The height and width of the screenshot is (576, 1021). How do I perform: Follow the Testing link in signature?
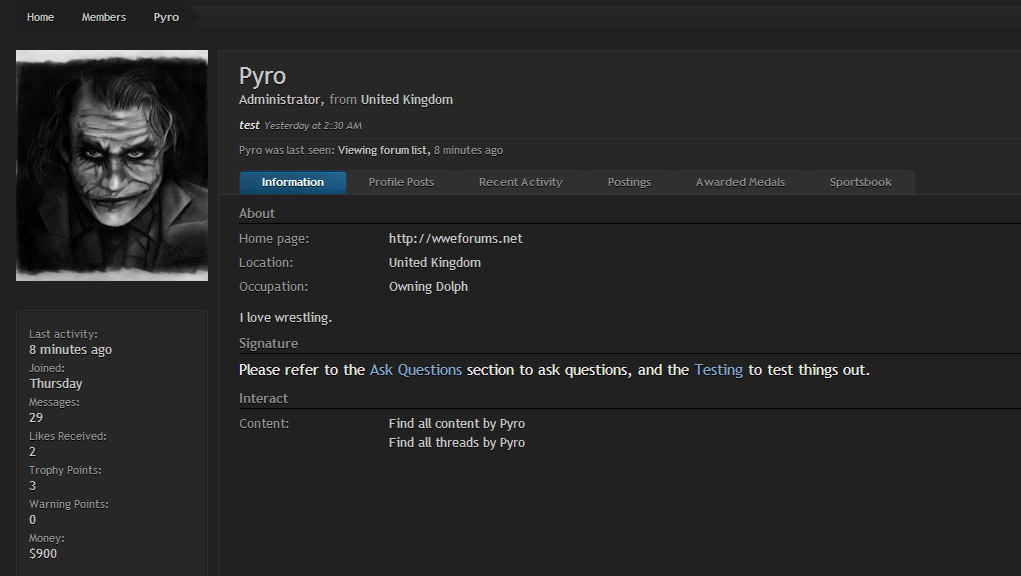(718, 370)
